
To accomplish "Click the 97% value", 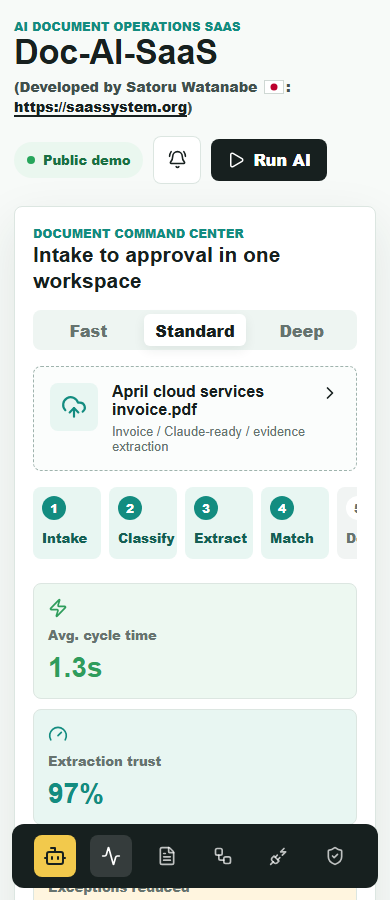I will click(76, 793).
